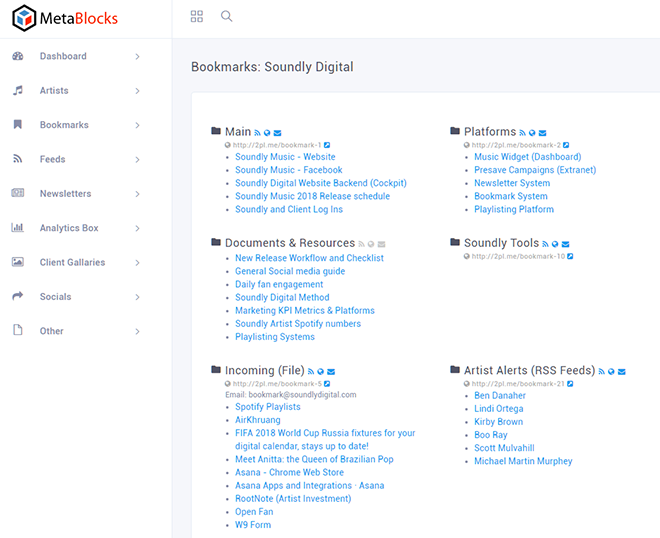Screen dimensions: 660x538
Task: Click the Socials share arrow icon
Action: 18,296
